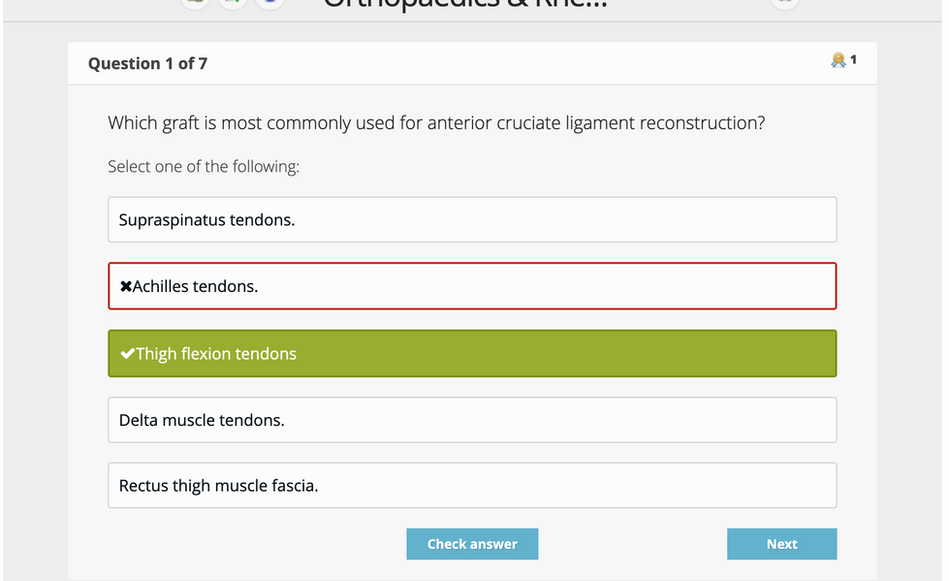Image resolution: width=949 pixels, height=581 pixels.
Task: Click the check mark on Thigh flexion tendons
Action: click(127, 353)
